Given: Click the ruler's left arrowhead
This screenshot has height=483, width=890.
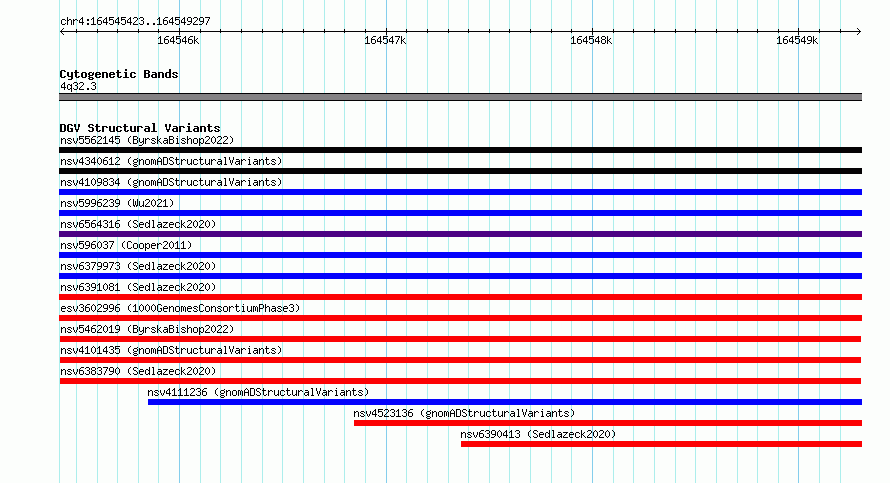Looking at the screenshot, I should coord(62,31).
